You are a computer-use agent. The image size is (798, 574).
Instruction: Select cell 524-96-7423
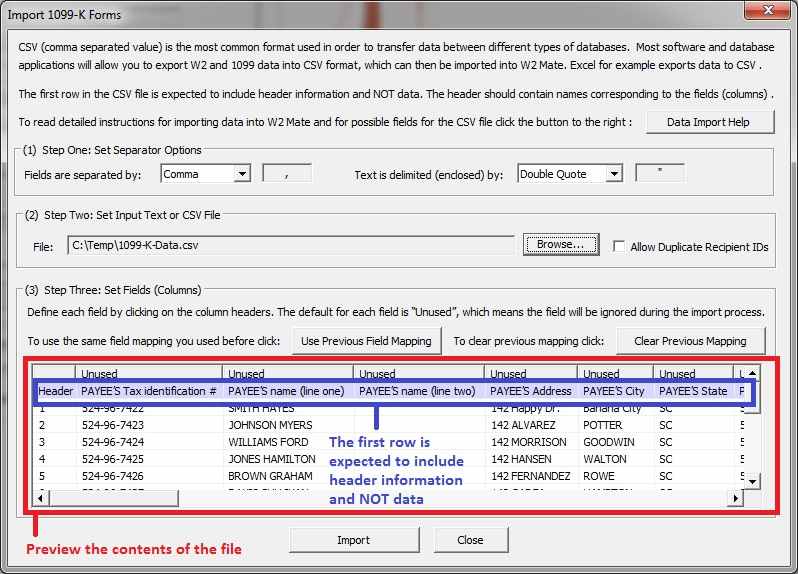click(149, 425)
